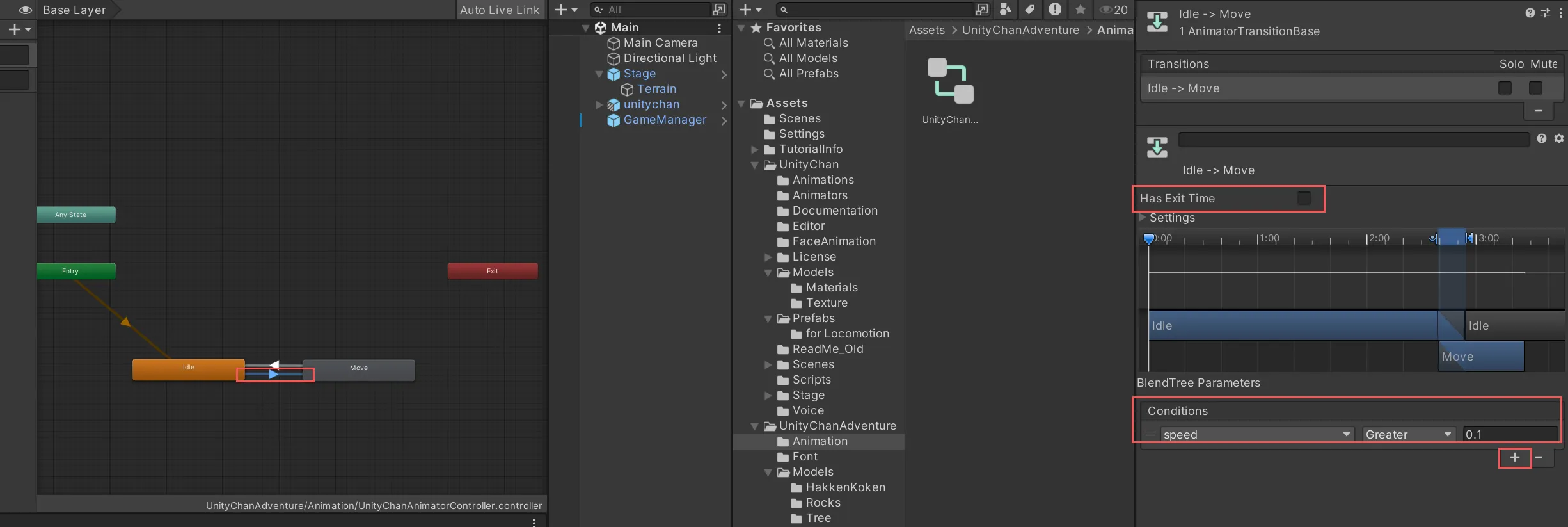Click the Search by Type icon in Project

point(1005,9)
